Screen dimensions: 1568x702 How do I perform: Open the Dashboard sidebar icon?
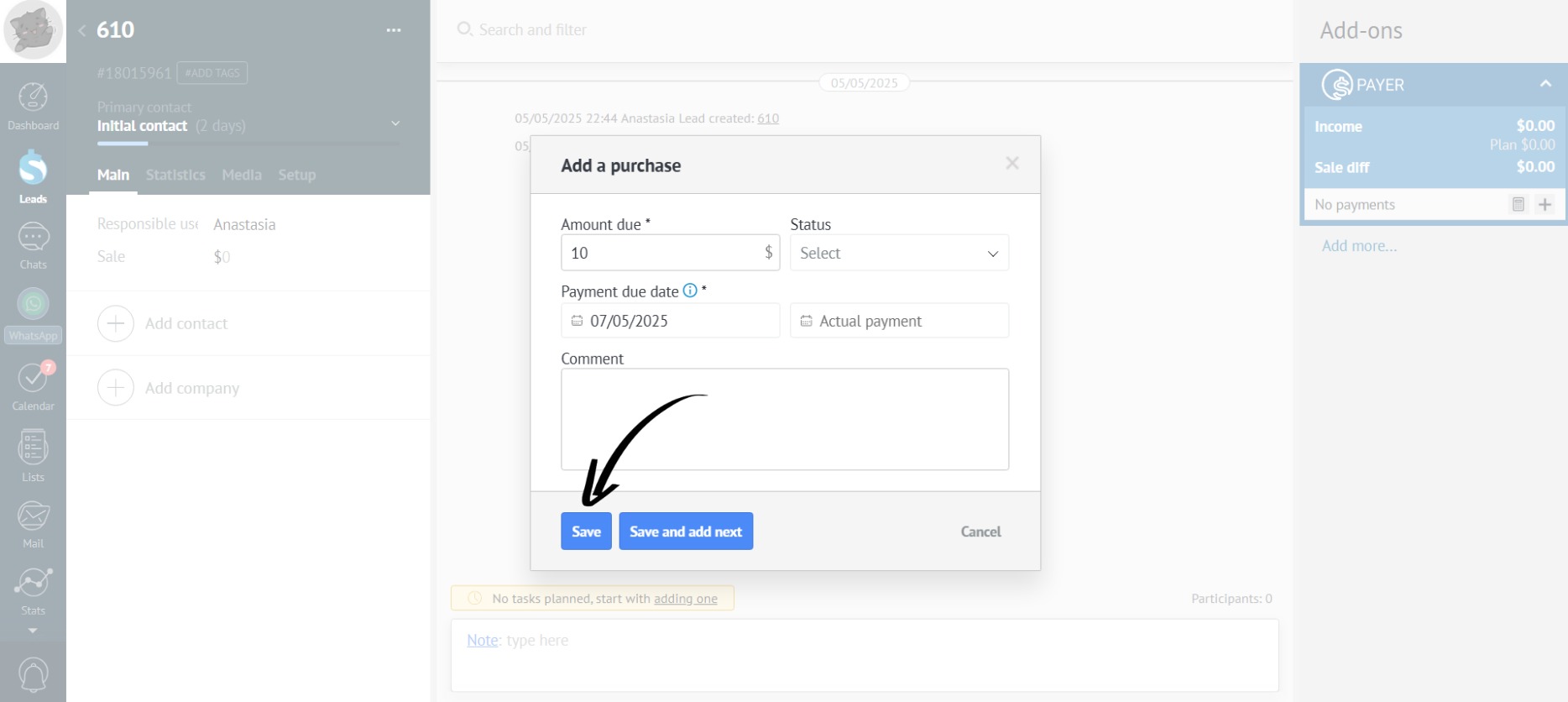pos(33,106)
